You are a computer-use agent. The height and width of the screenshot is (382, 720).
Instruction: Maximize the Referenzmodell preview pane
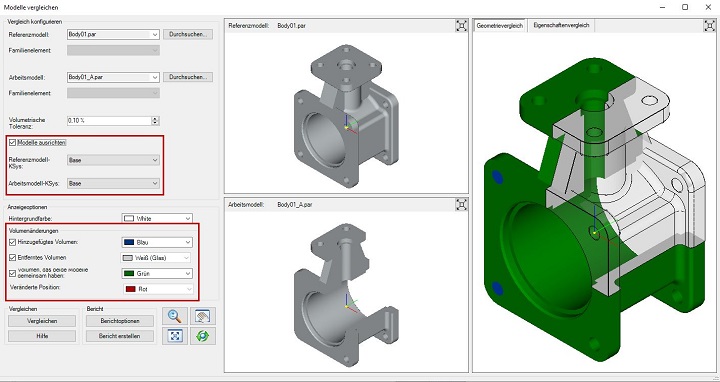[461, 26]
